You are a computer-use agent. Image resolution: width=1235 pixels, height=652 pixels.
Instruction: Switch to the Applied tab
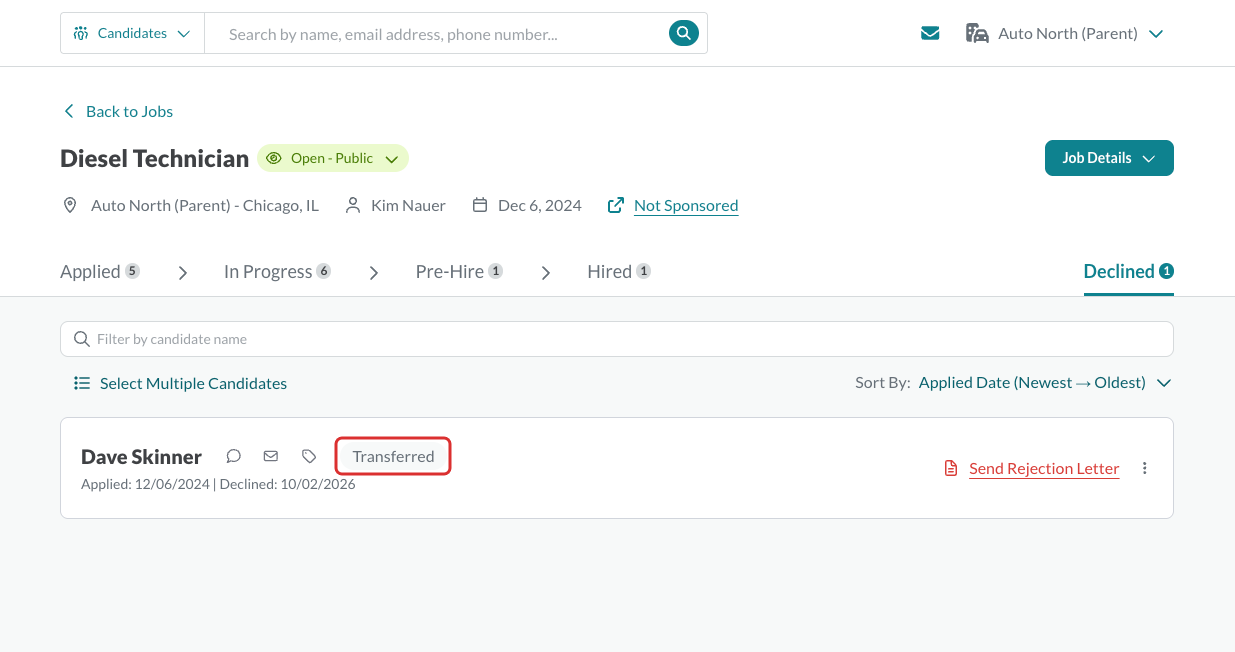pyautogui.click(x=100, y=271)
